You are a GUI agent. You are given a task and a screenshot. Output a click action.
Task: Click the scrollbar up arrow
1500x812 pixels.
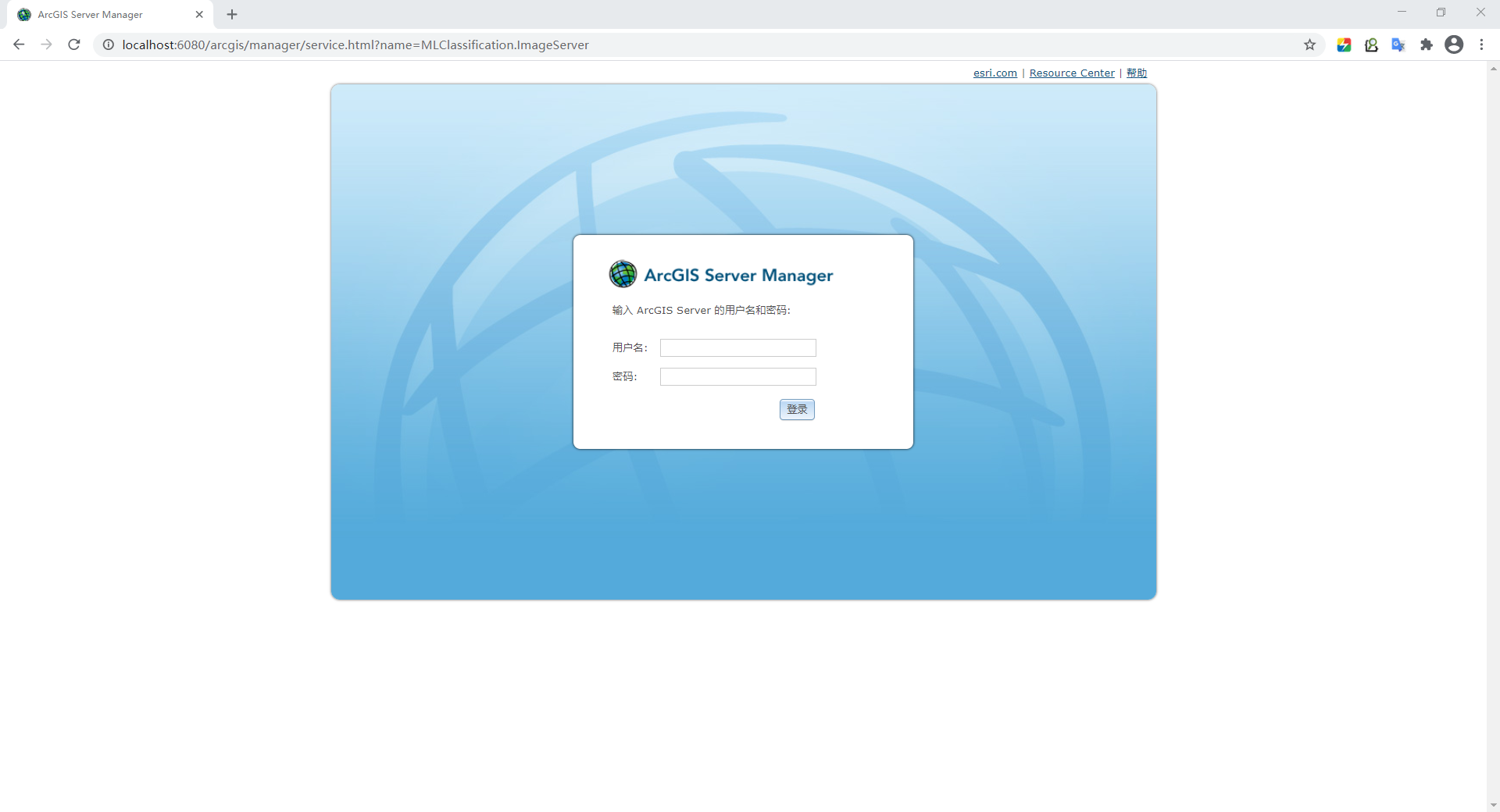1493,69
